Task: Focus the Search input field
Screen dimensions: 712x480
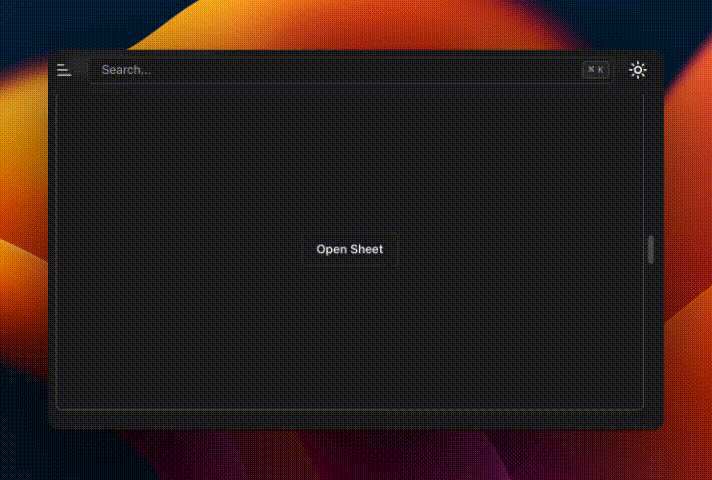Action: (351, 70)
